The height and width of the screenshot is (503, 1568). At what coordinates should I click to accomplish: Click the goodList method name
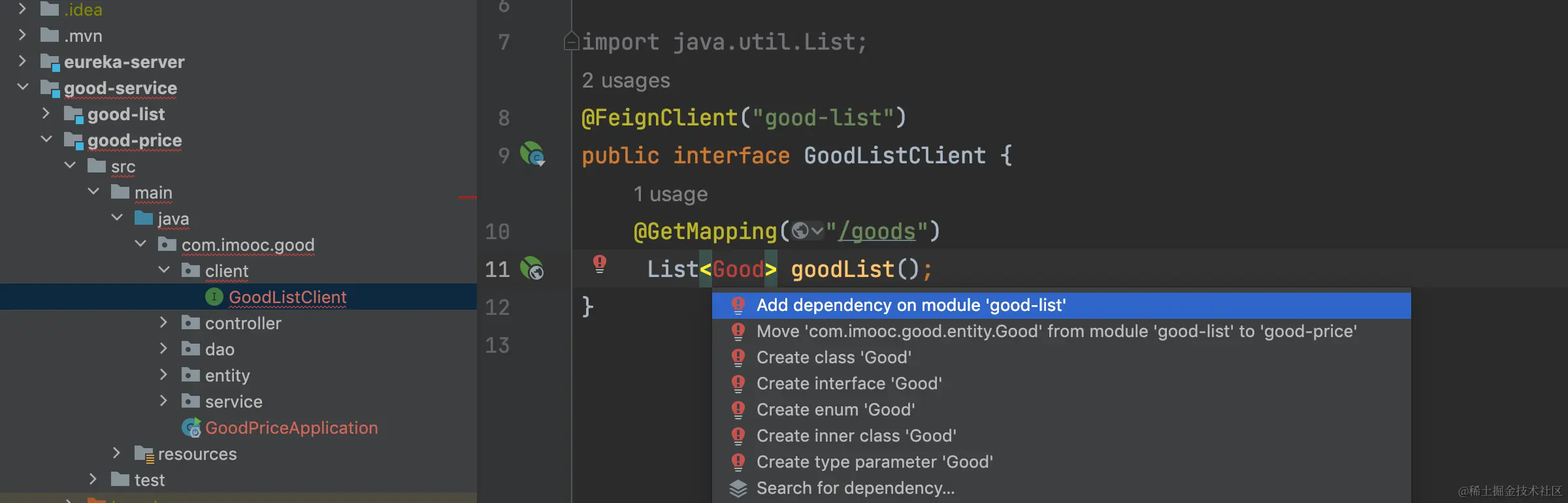[842, 269]
